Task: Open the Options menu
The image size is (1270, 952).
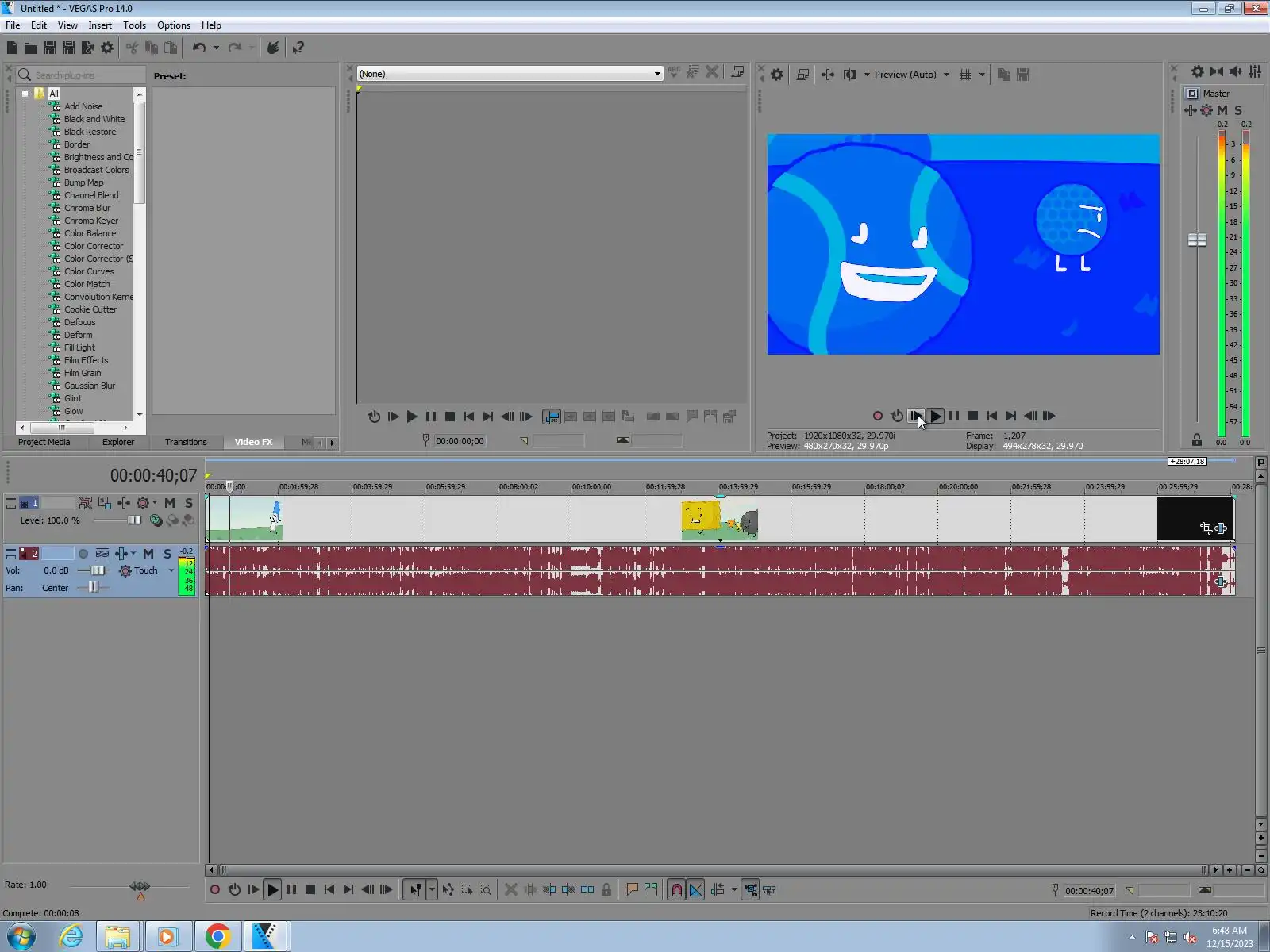Action: (x=174, y=25)
